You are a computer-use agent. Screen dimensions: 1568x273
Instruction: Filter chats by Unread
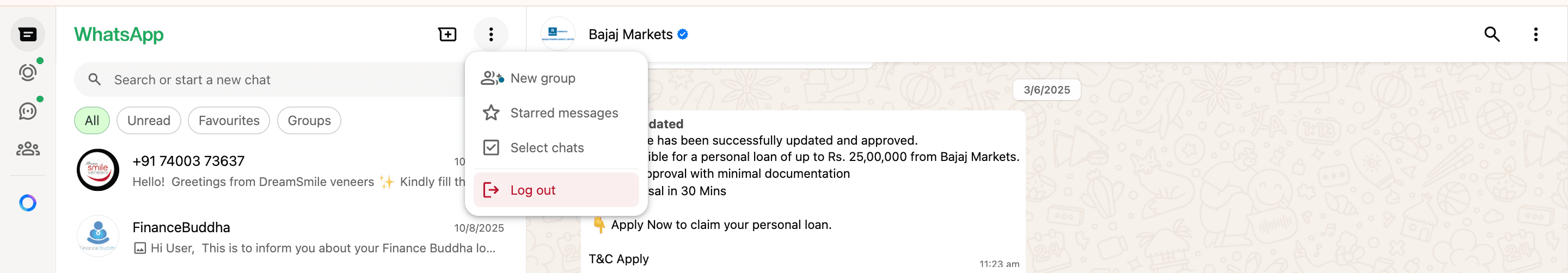tap(149, 120)
